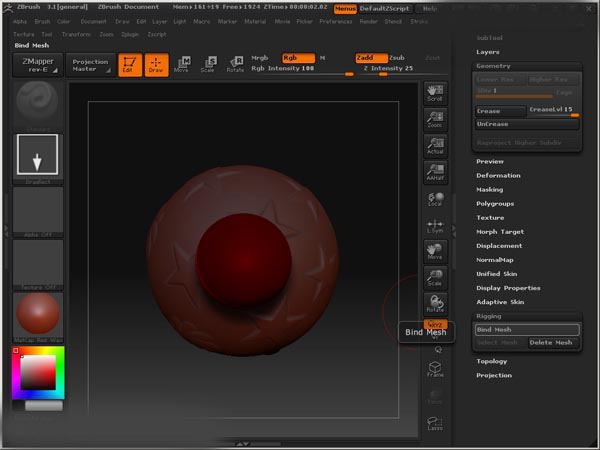Expand the Deformation subpalette
Image resolution: width=600 pixels, height=450 pixels.
(498, 175)
